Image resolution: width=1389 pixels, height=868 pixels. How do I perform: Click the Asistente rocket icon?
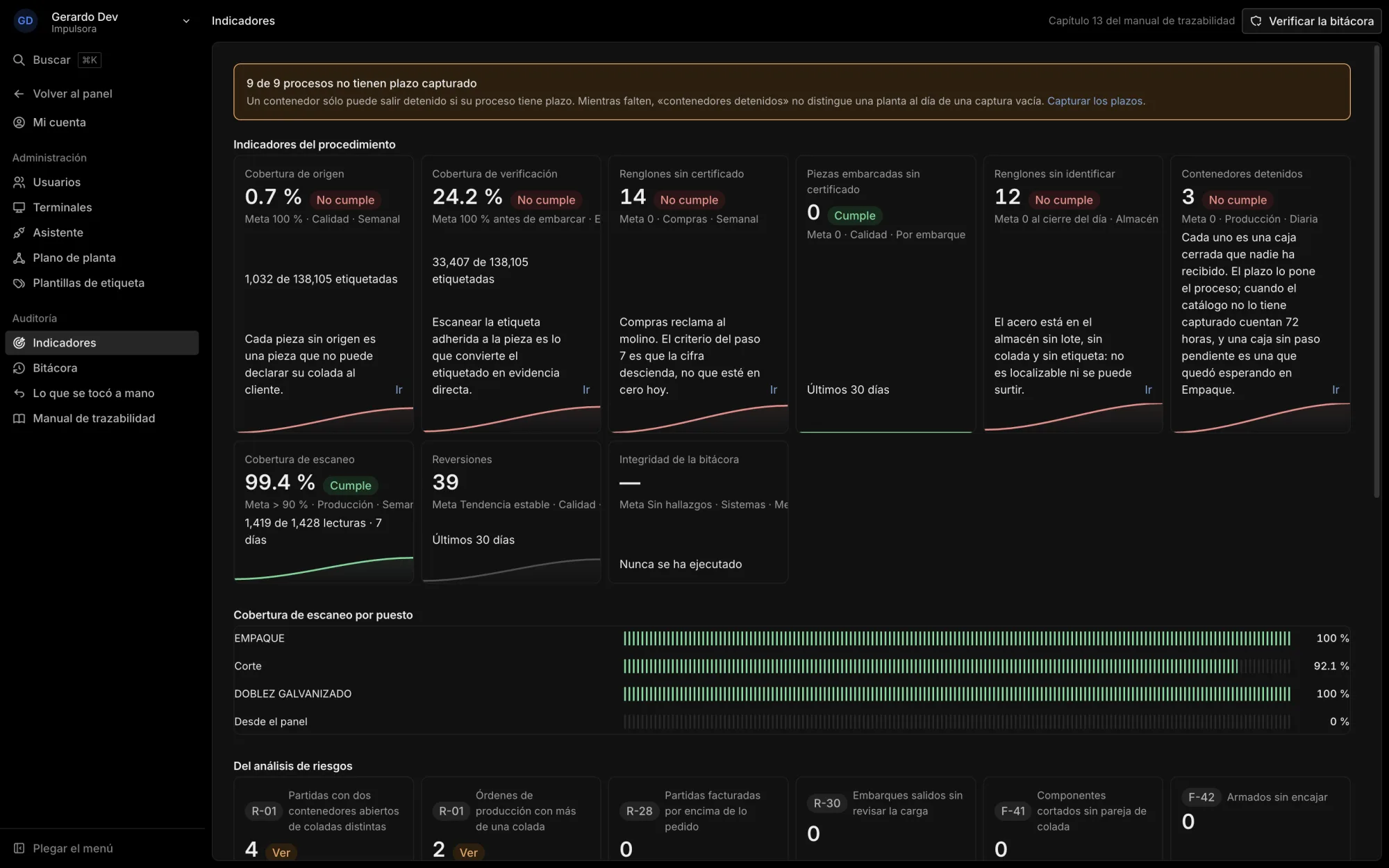click(19, 233)
